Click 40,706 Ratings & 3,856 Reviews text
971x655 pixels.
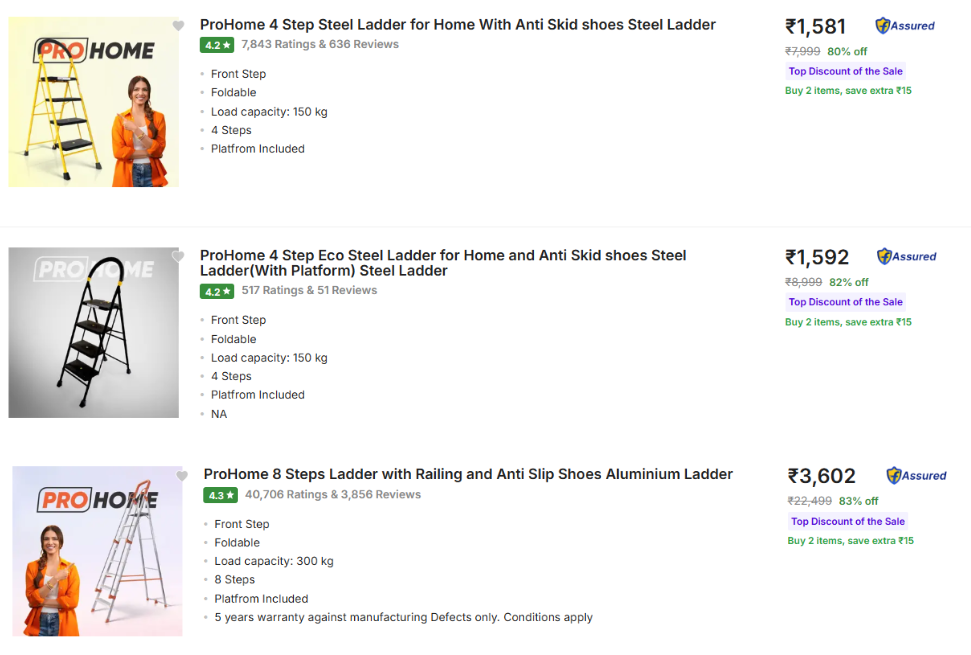pos(333,494)
